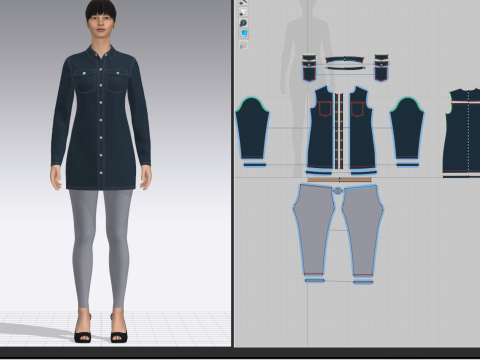This screenshot has height=360, width=480.
Task: Select the cuff piece under the right sleeve
Action: tap(407, 164)
